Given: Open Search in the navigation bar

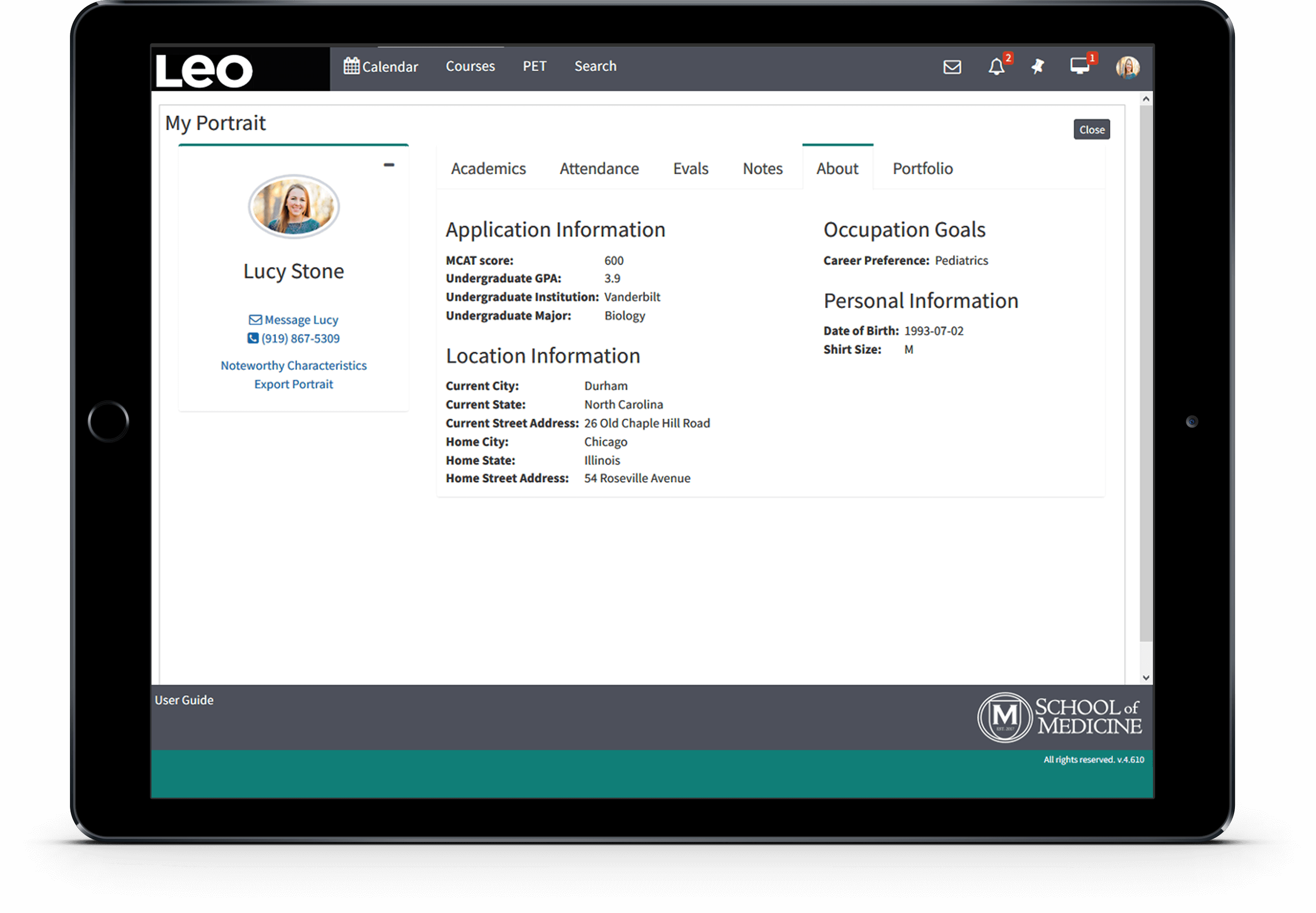Looking at the screenshot, I should pos(595,67).
